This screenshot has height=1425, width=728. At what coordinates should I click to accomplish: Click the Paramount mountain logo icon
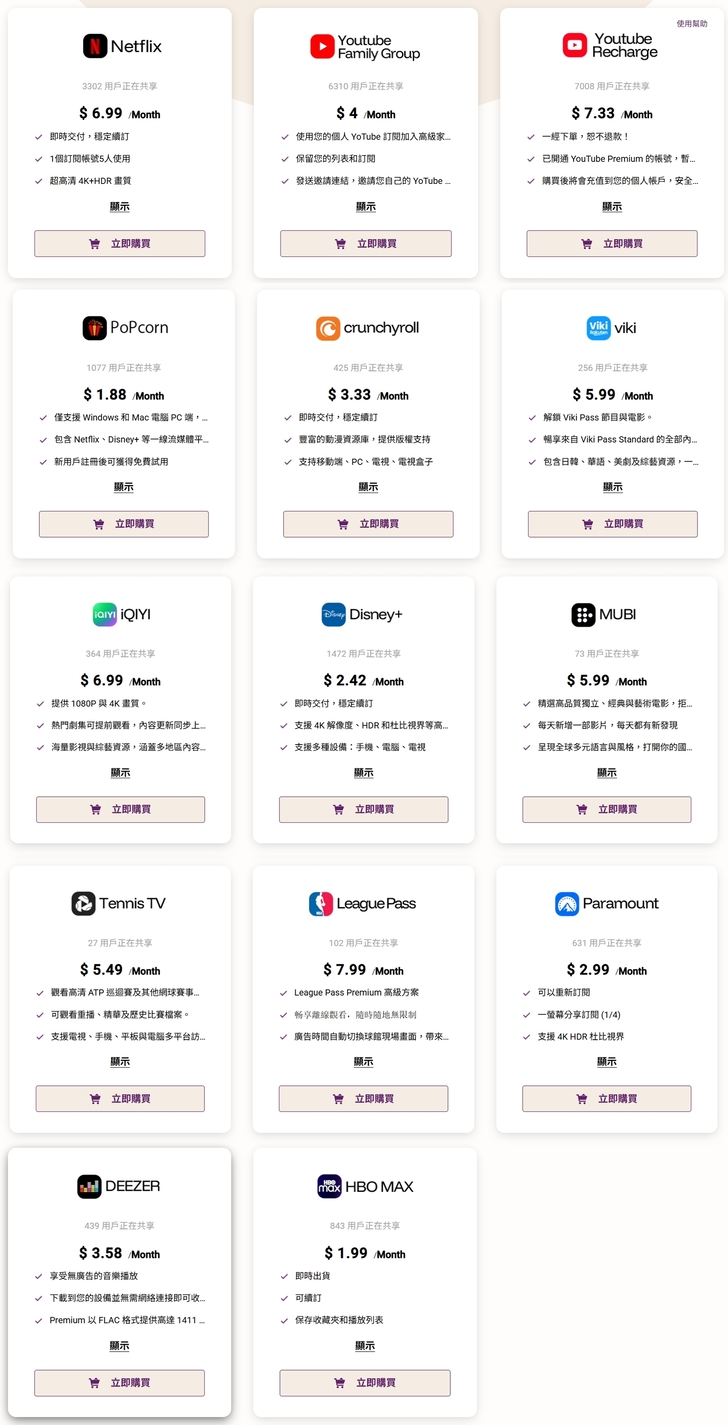[567, 904]
